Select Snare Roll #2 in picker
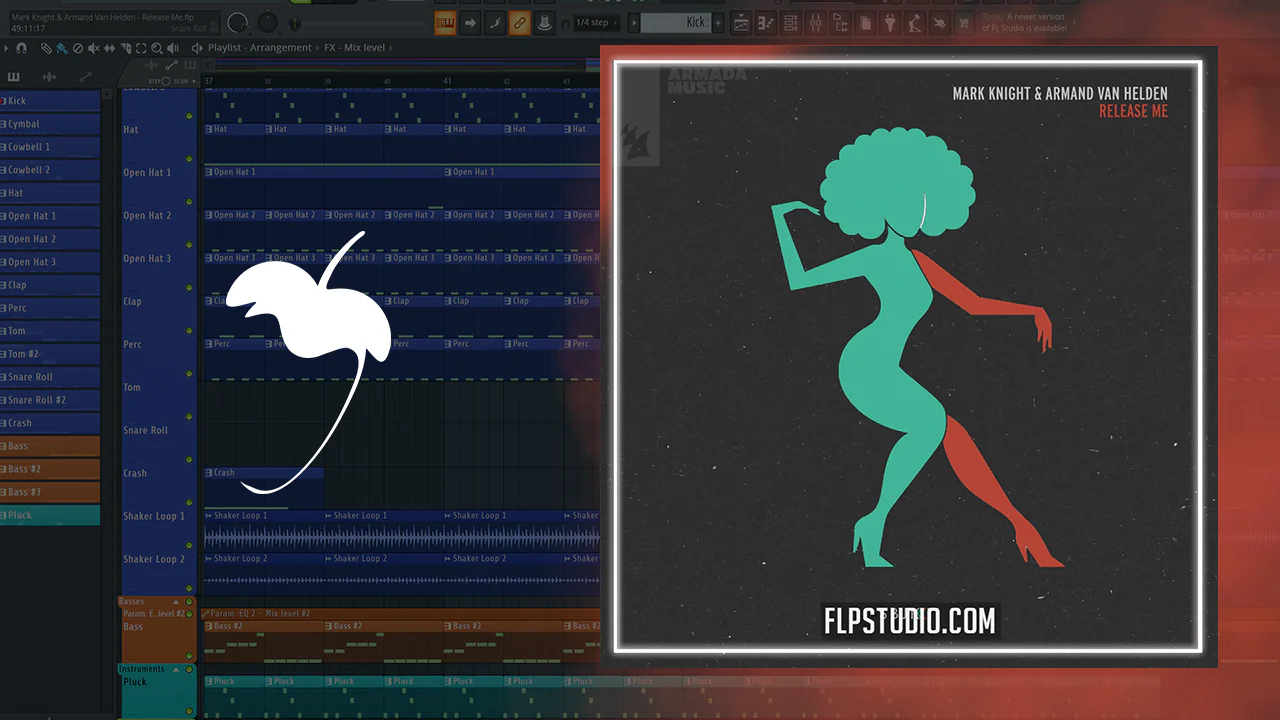The width and height of the screenshot is (1280, 720). click(x=50, y=400)
